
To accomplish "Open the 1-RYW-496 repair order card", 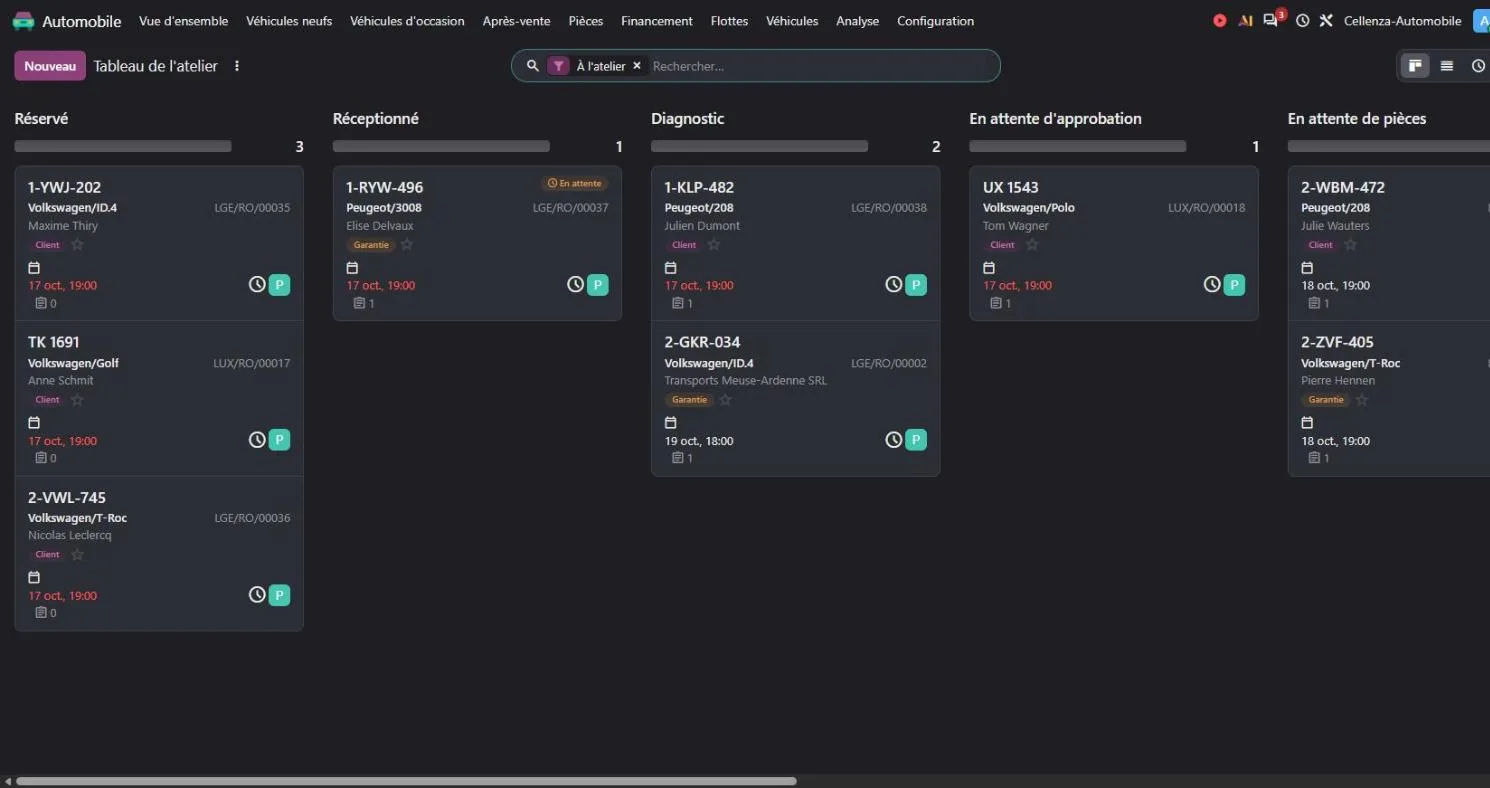I will tap(477, 243).
